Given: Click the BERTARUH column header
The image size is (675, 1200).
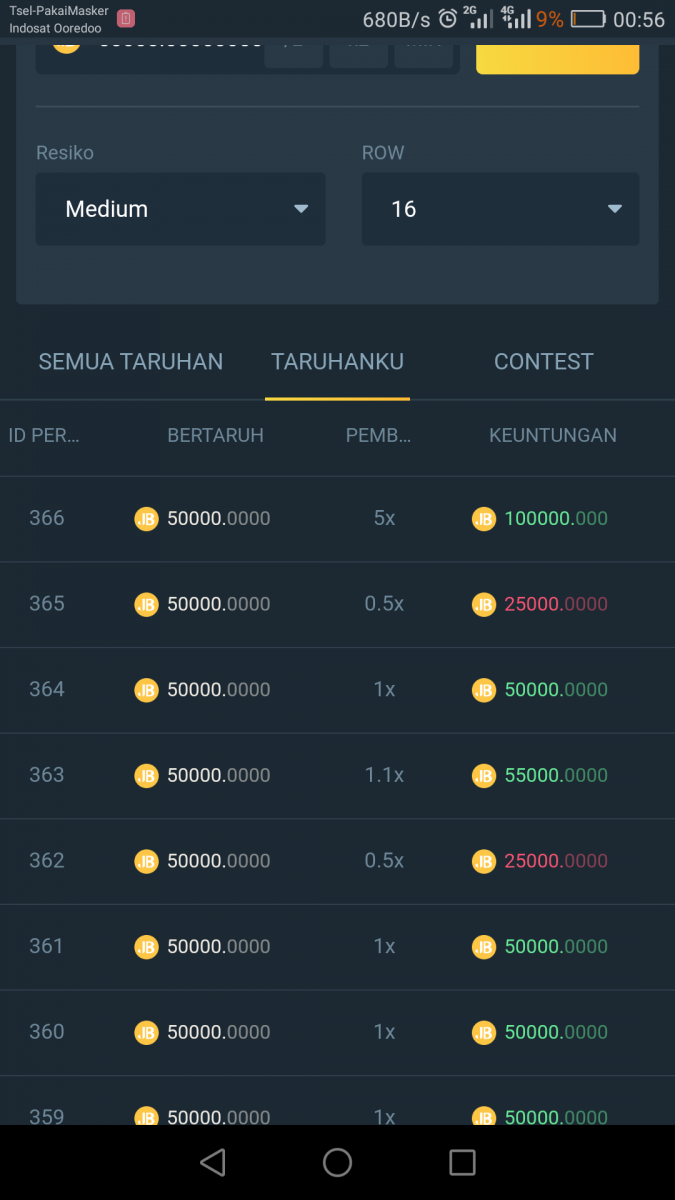Looking at the screenshot, I should pos(215,436).
